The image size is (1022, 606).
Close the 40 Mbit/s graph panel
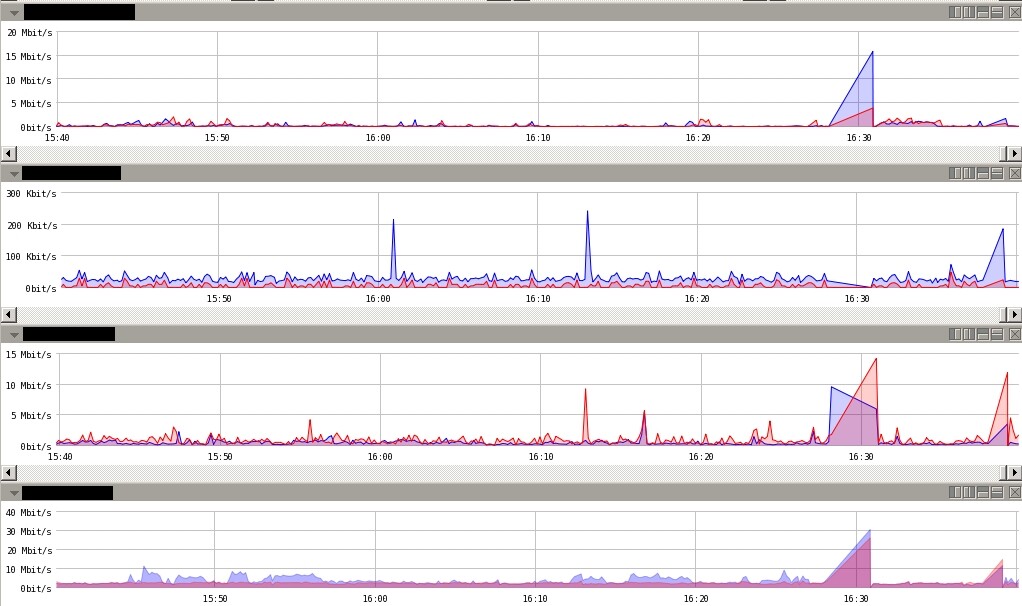click(x=1015, y=492)
